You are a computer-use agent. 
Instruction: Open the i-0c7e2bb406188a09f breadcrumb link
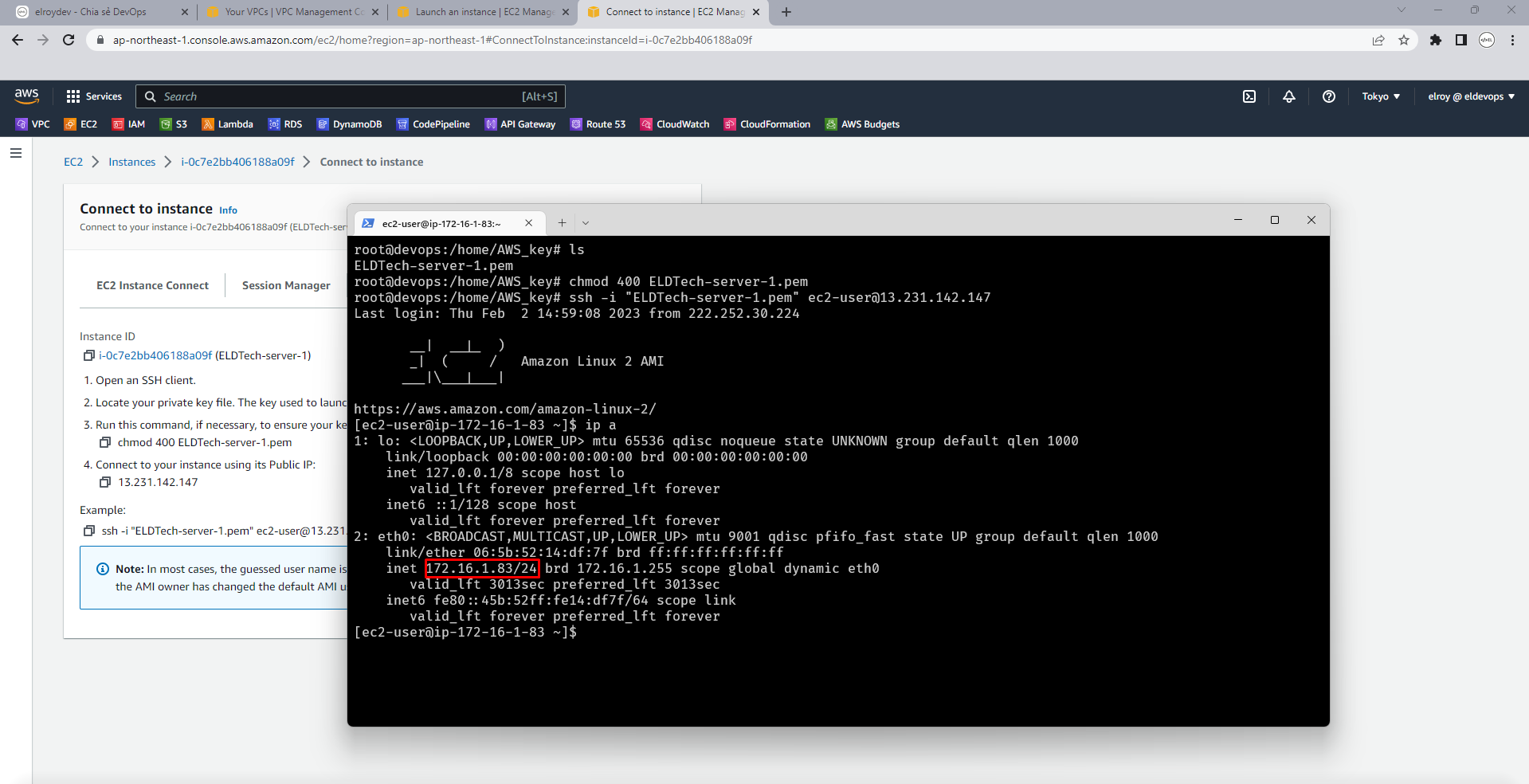coord(237,162)
